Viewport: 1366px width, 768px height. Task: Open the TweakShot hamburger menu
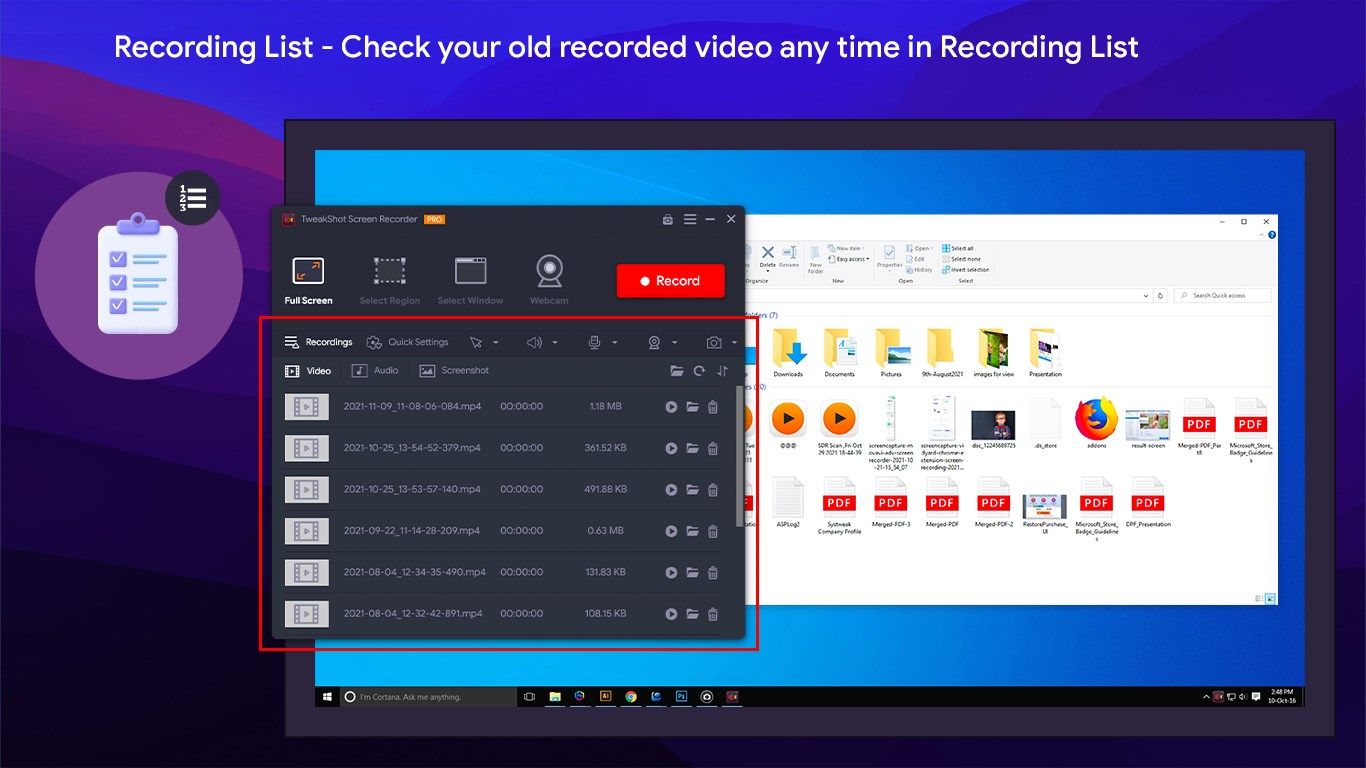(690, 219)
